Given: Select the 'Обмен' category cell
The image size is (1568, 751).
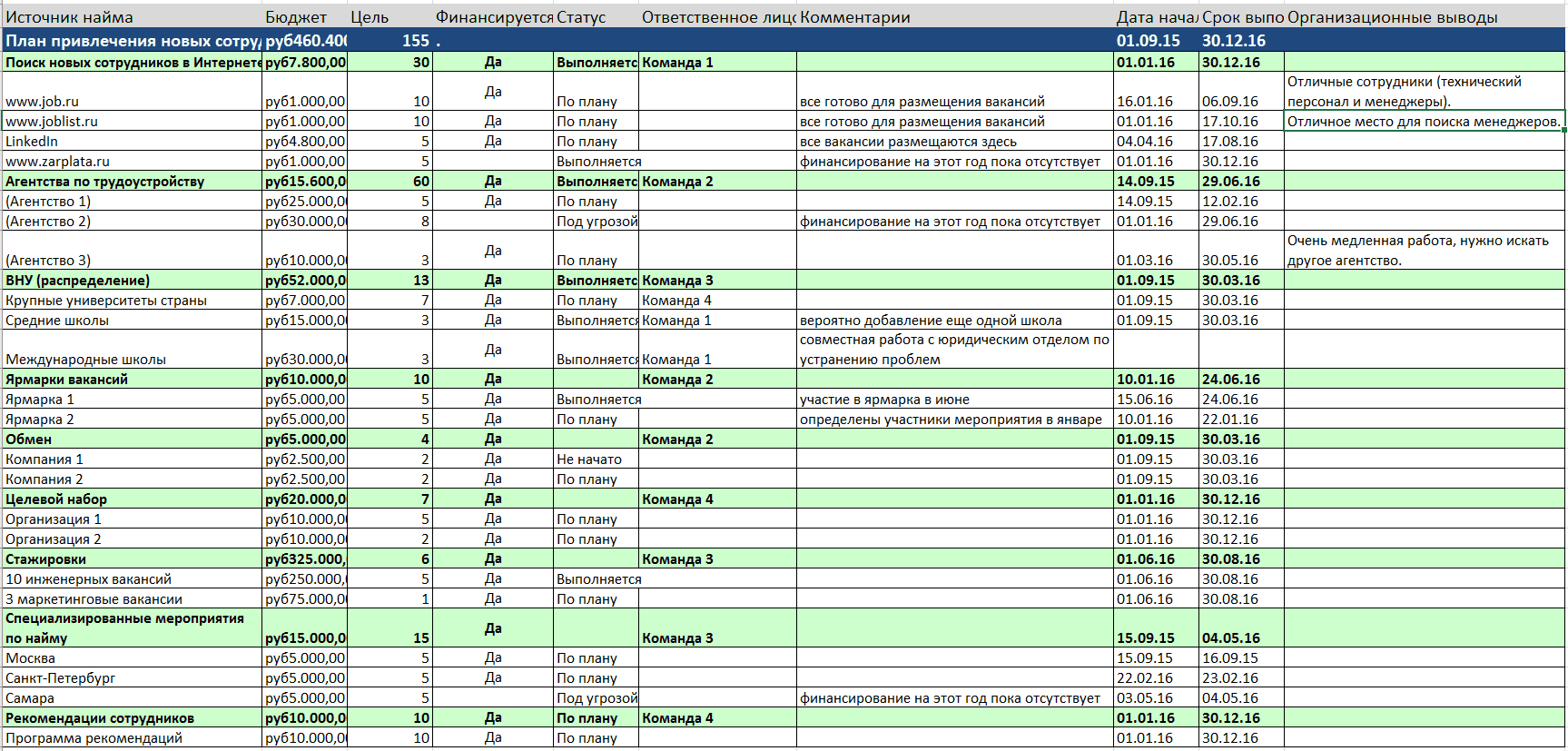Looking at the screenshot, I should (x=132, y=439).
